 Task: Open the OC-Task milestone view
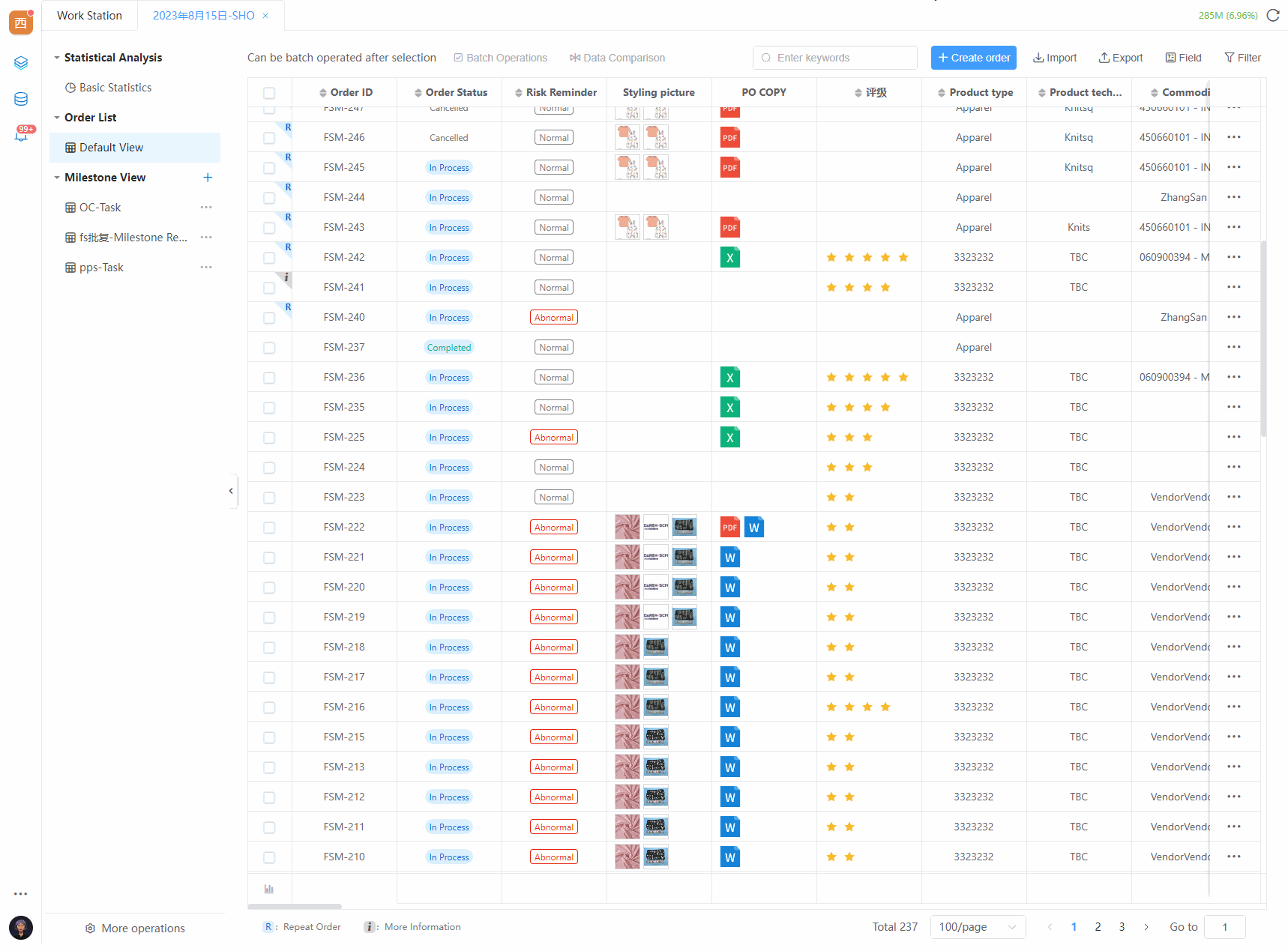[100, 208]
